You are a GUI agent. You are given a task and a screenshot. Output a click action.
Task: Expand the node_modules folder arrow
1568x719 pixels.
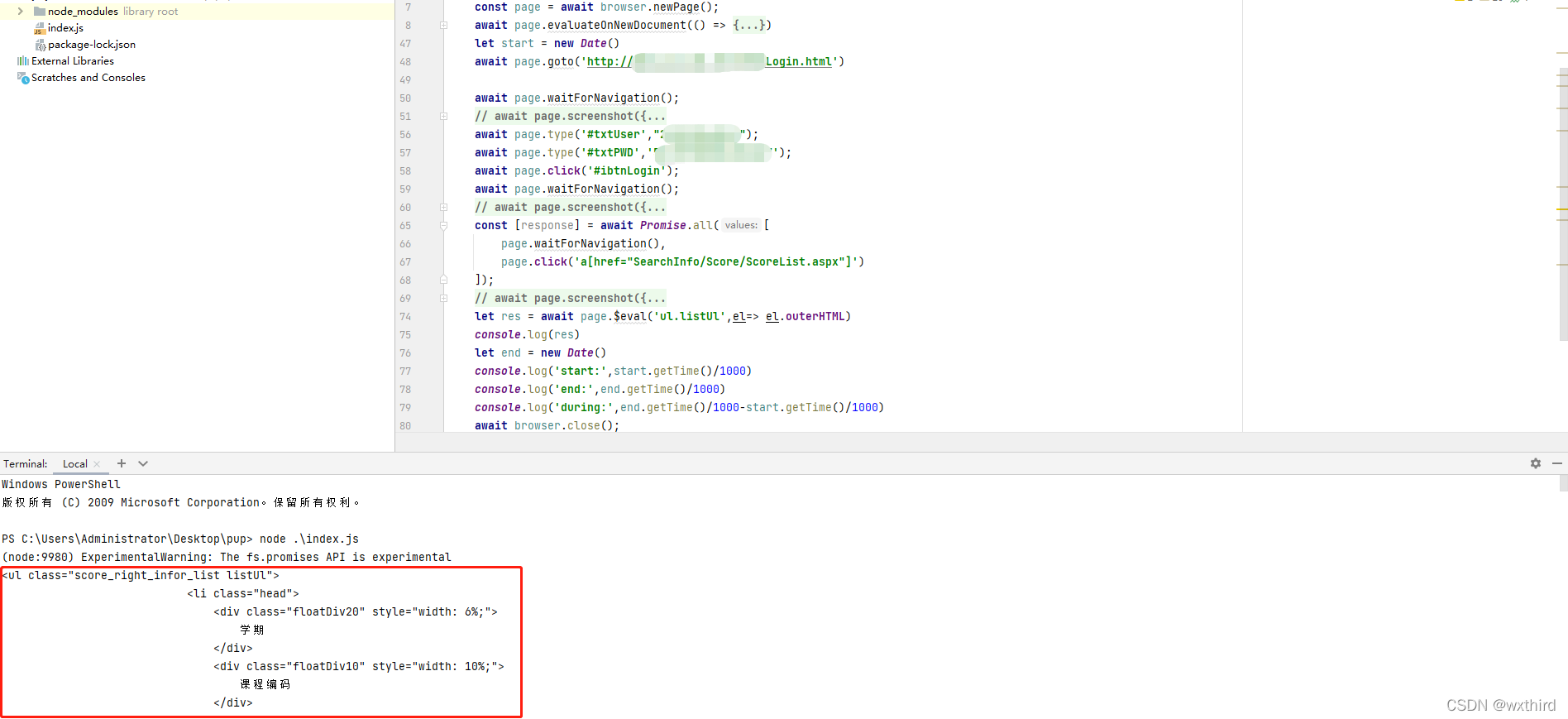click(x=21, y=12)
